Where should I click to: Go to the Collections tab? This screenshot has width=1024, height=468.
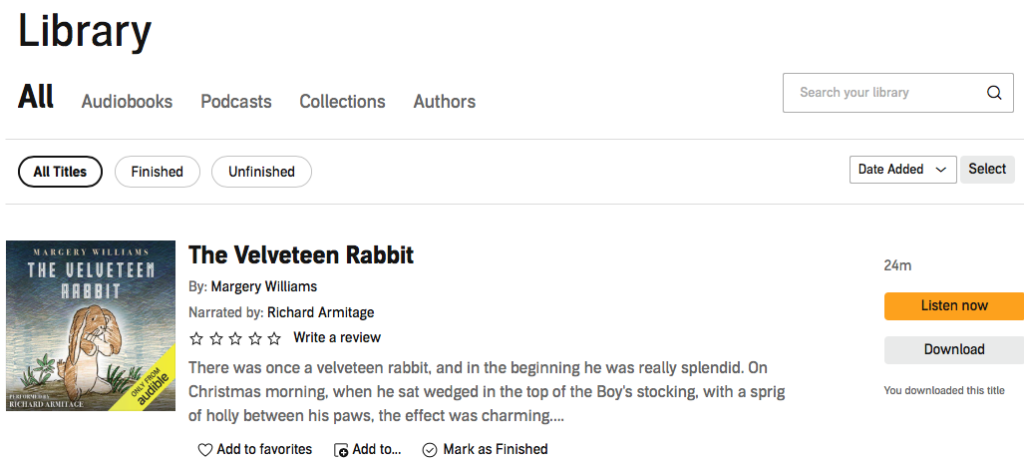tap(342, 102)
